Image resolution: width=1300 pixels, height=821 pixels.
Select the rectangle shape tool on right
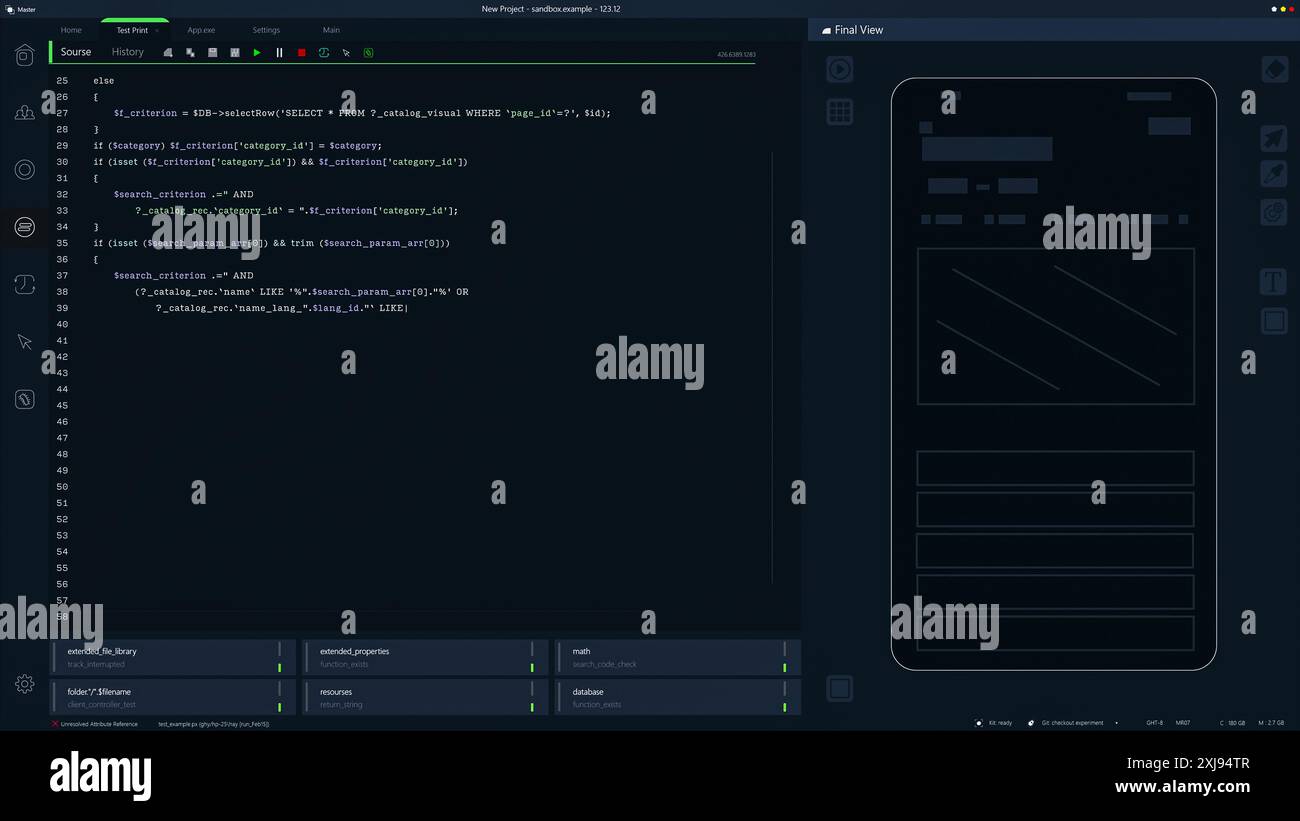tap(1274, 321)
